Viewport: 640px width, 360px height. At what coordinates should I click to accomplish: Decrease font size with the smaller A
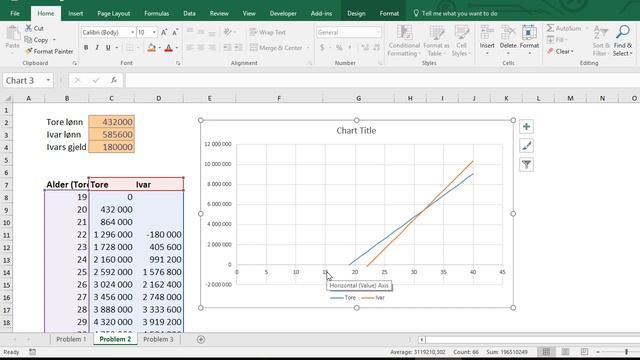(x=175, y=32)
